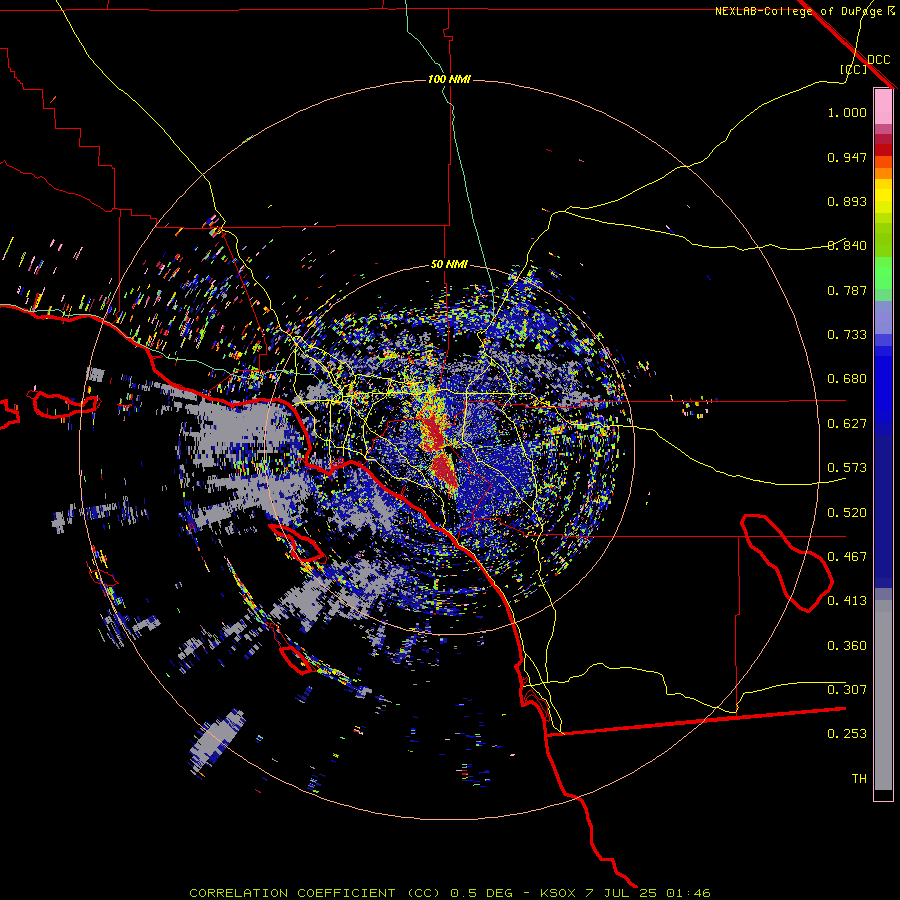The height and width of the screenshot is (900, 900).
Task: Click the 1.000 scale value
Action: pyautogui.click(x=847, y=112)
